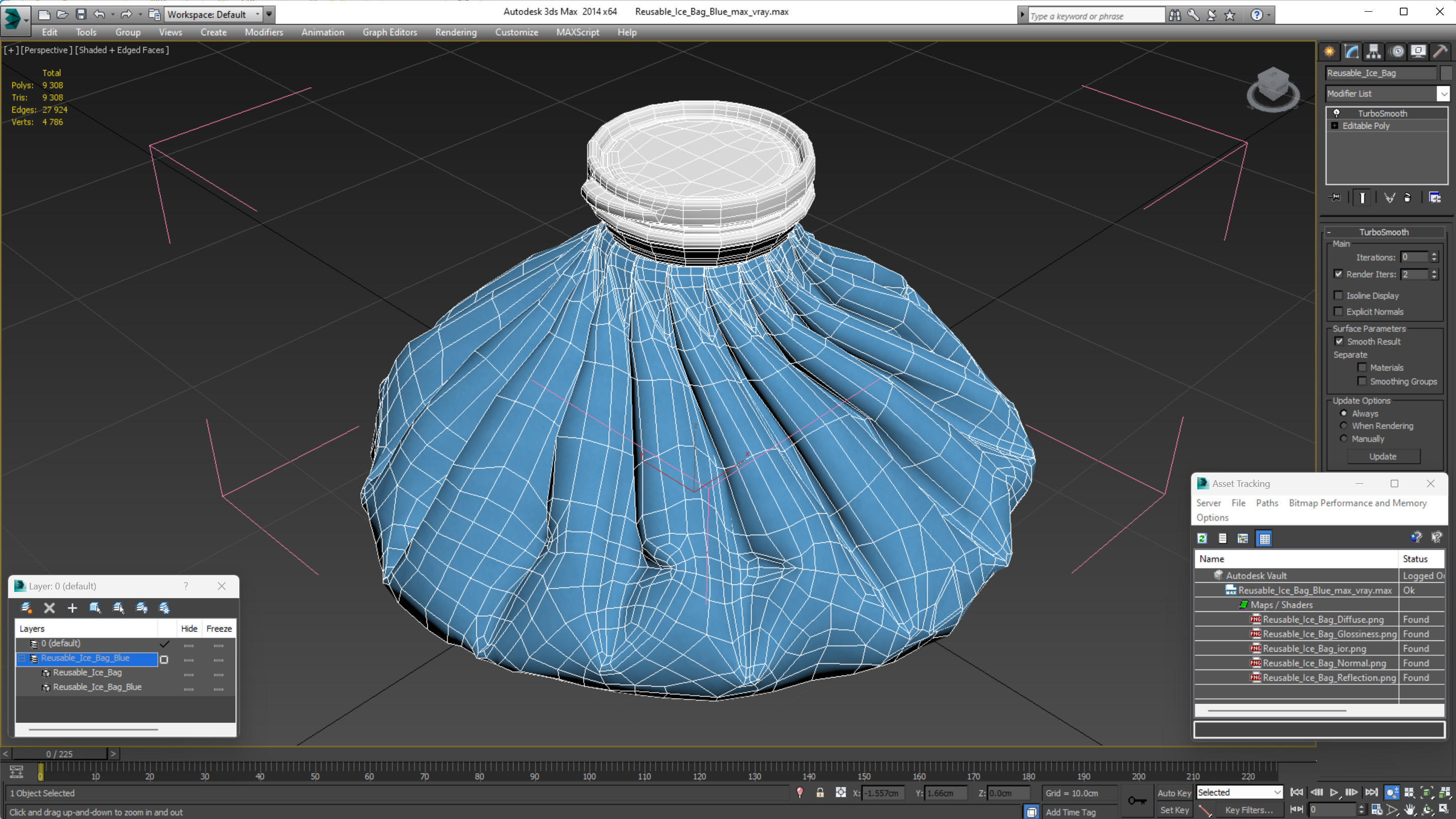Click the search keyword input field
Image resolution: width=1456 pixels, height=819 pixels.
[1096, 16]
